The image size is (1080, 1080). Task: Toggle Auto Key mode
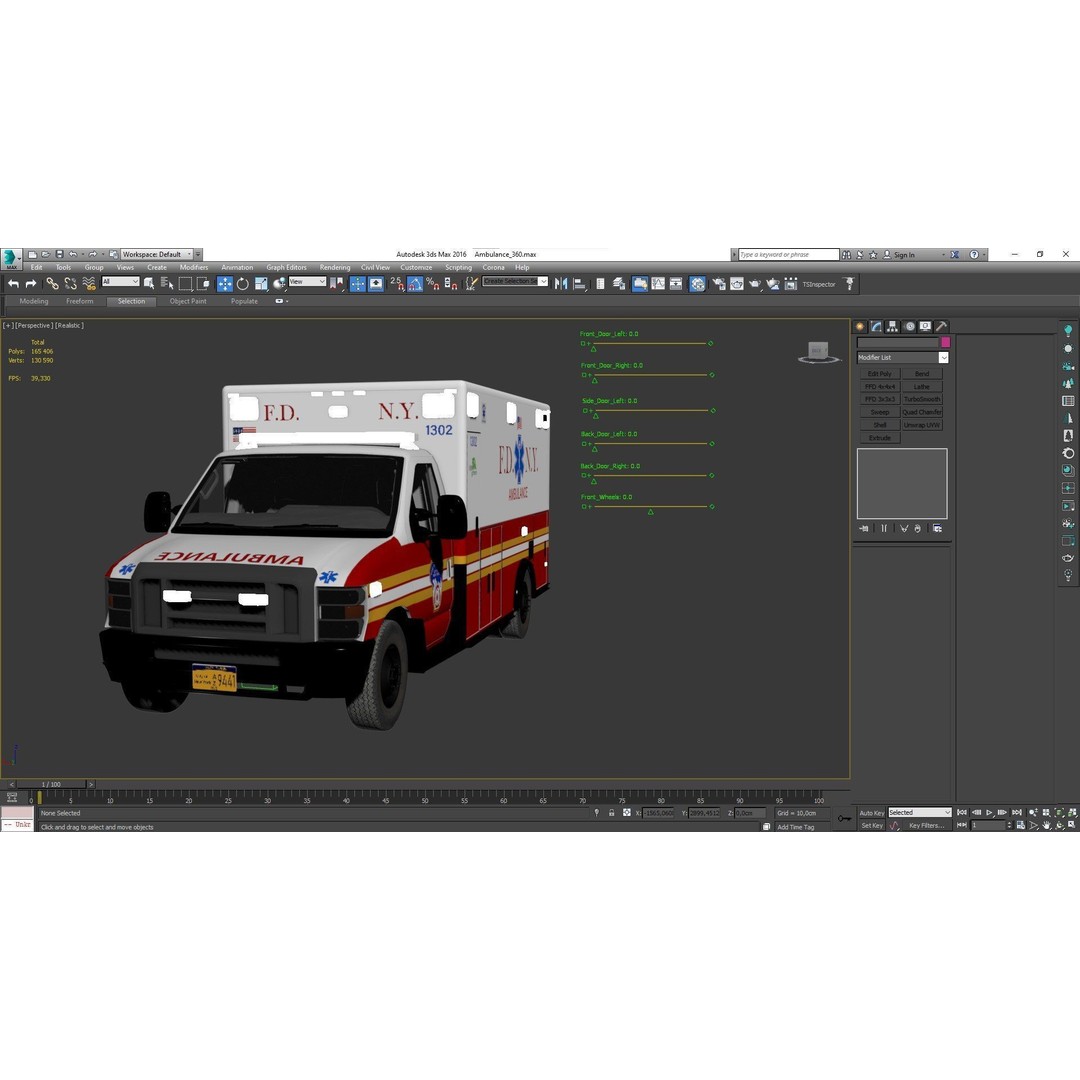click(x=871, y=813)
